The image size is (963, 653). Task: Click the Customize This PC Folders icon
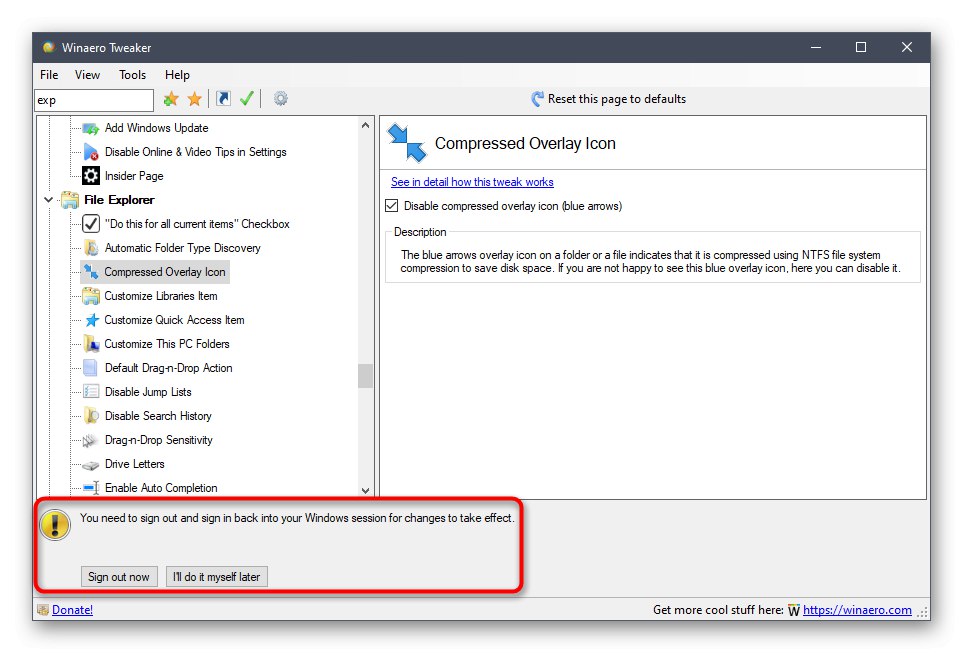91,344
